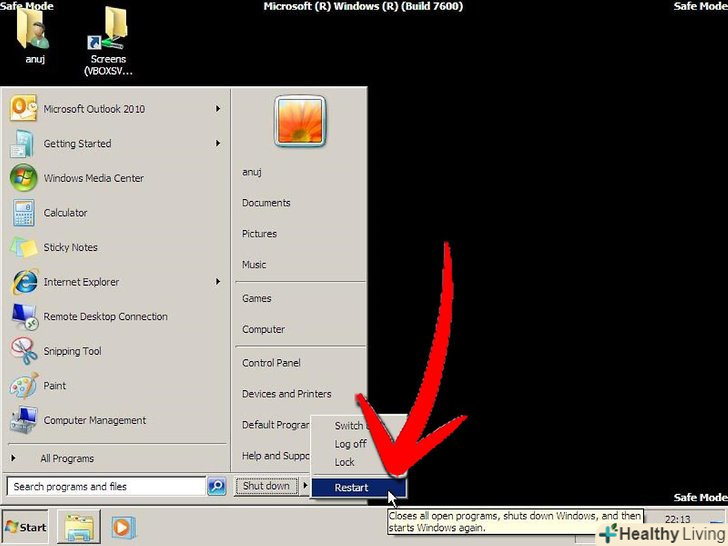Image resolution: width=728 pixels, height=546 pixels.
Task: Open Games from the Start menu
Action: [x=256, y=299]
